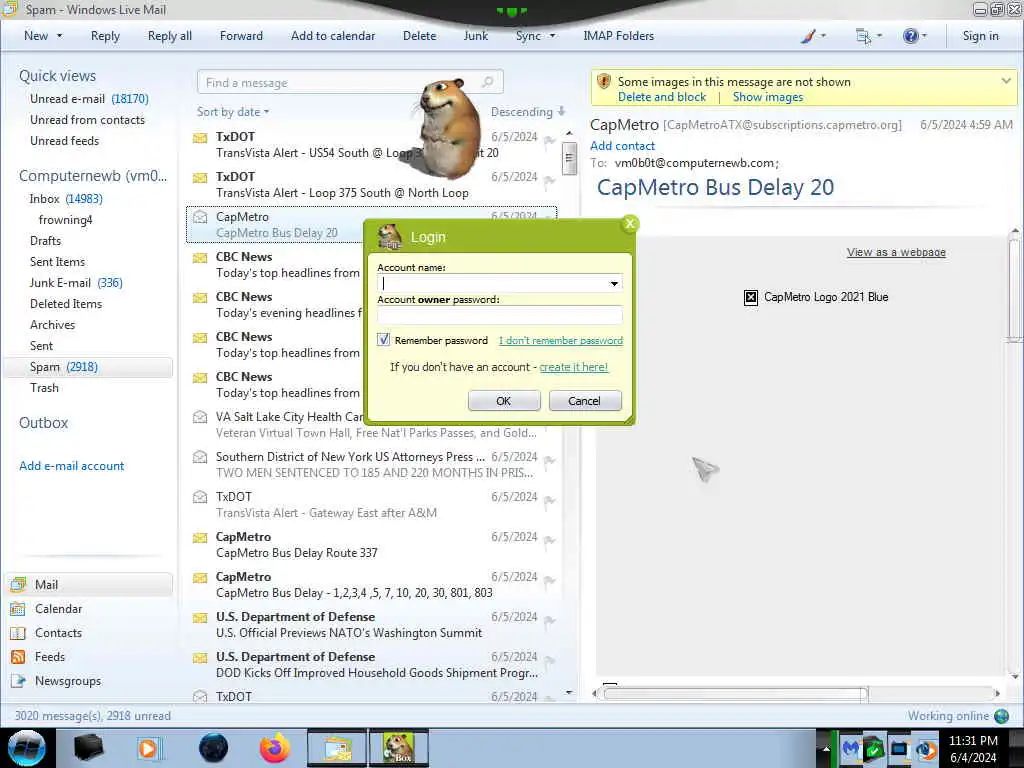Mark message as Junk
Screen dimensions: 1024x768
(x=475, y=36)
